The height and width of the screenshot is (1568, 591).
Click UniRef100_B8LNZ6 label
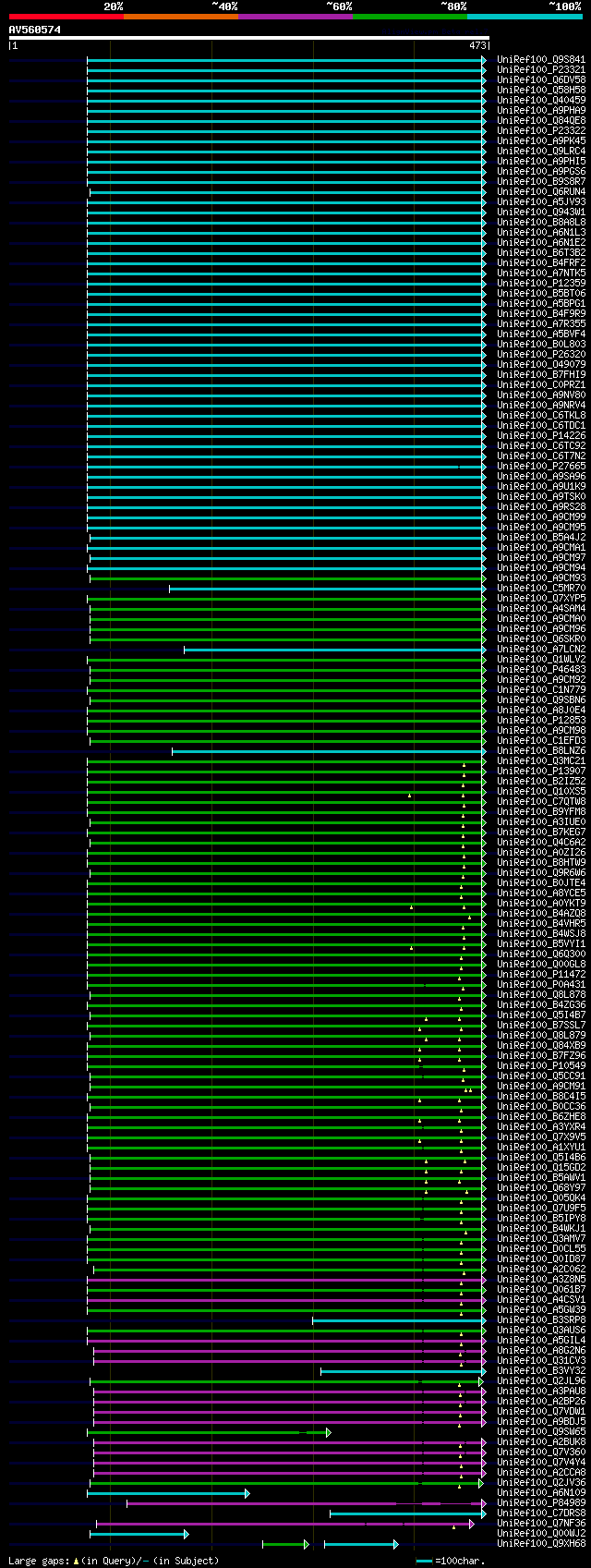pyautogui.click(x=541, y=750)
